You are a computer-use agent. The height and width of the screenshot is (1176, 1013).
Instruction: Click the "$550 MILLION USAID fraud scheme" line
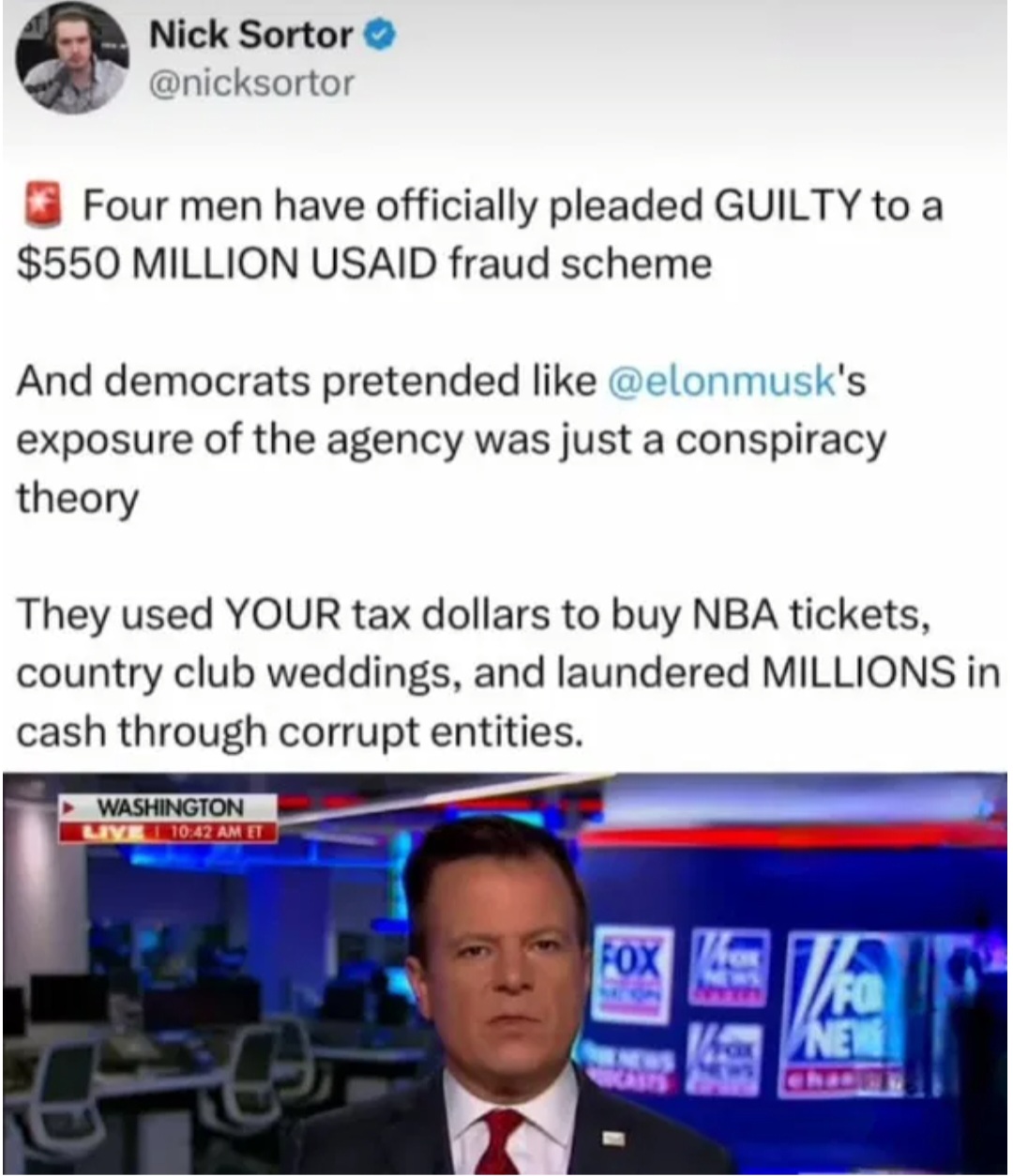365,264
